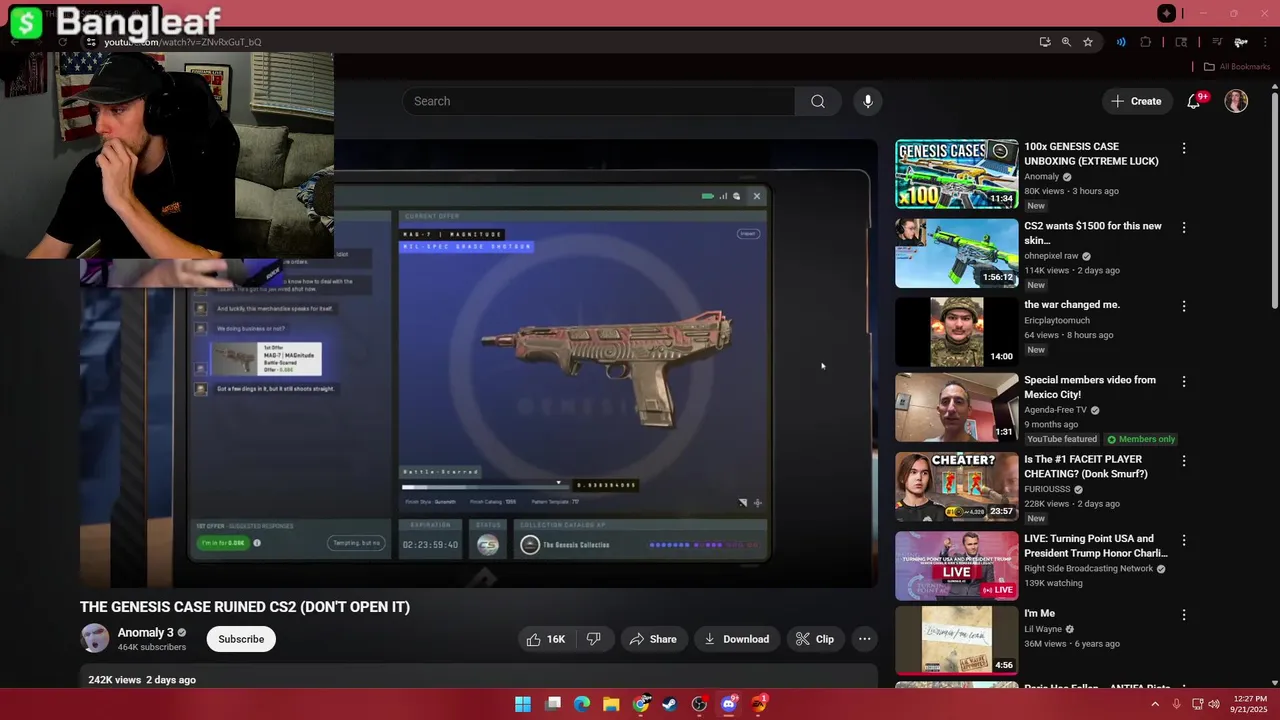Open the war changed me video title
The image size is (1280, 720).
click(x=1072, y=304)
